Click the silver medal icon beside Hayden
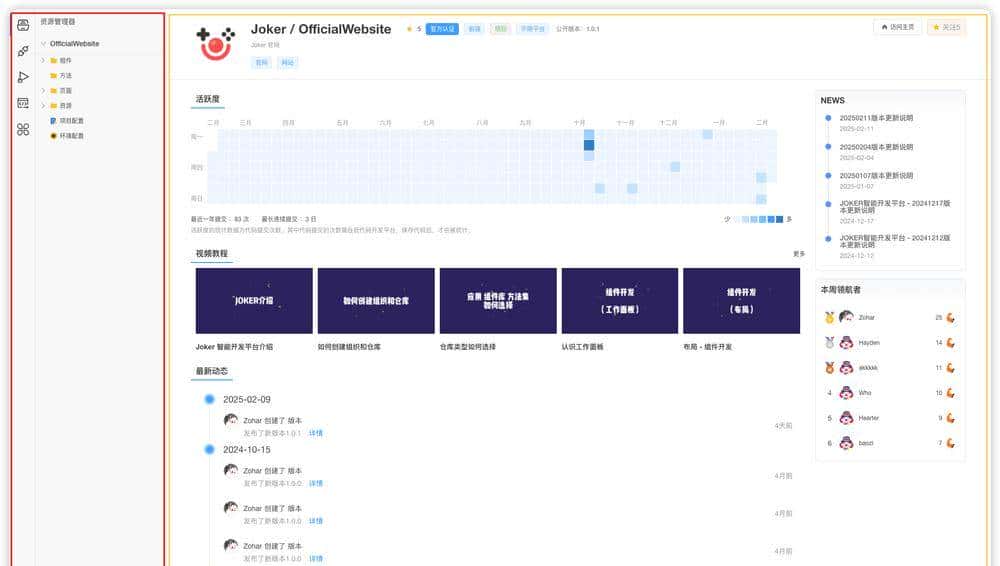1000x566 pixels. coord(829,343)
